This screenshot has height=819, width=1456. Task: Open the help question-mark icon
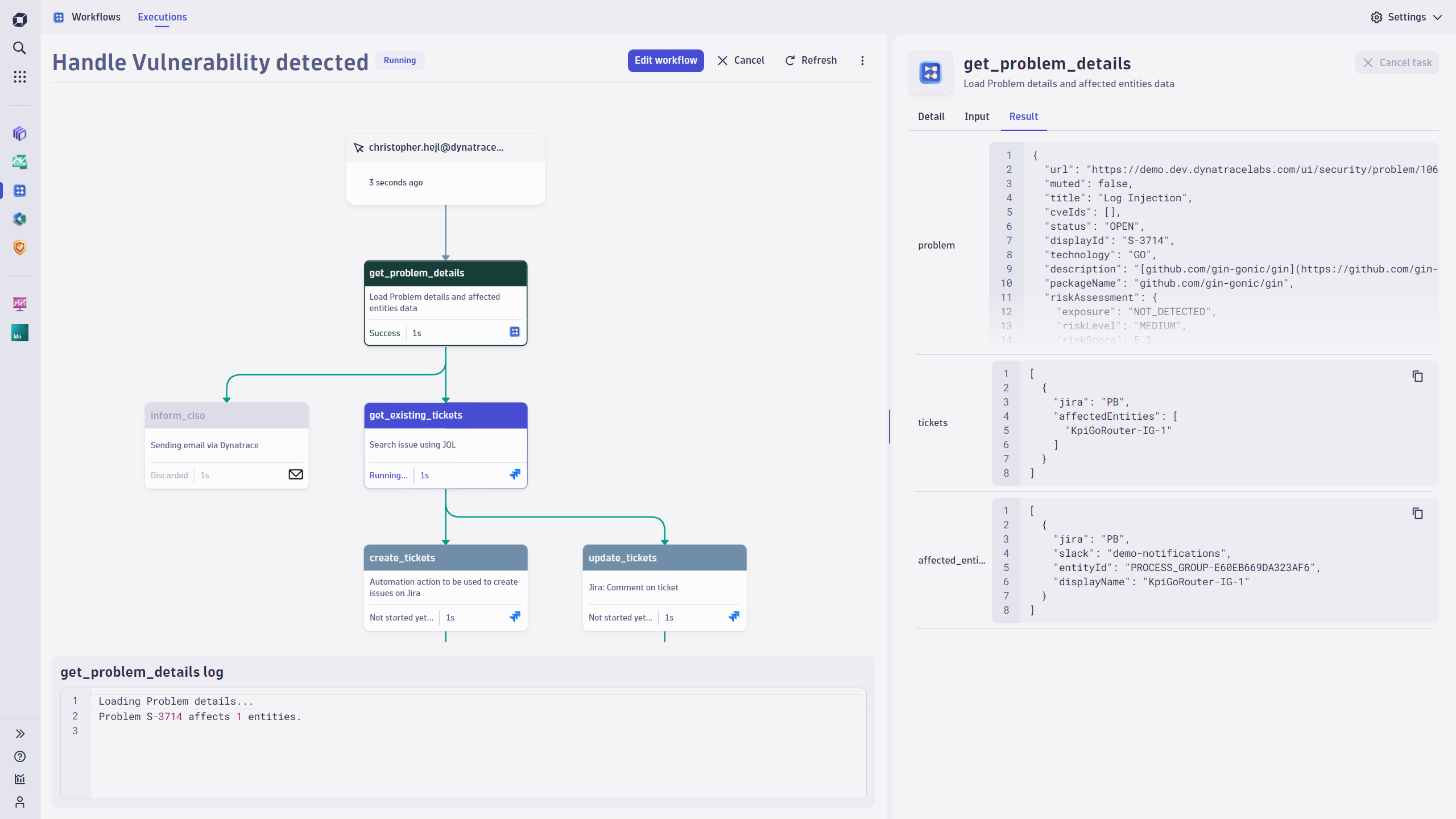[x=20, y=756]
